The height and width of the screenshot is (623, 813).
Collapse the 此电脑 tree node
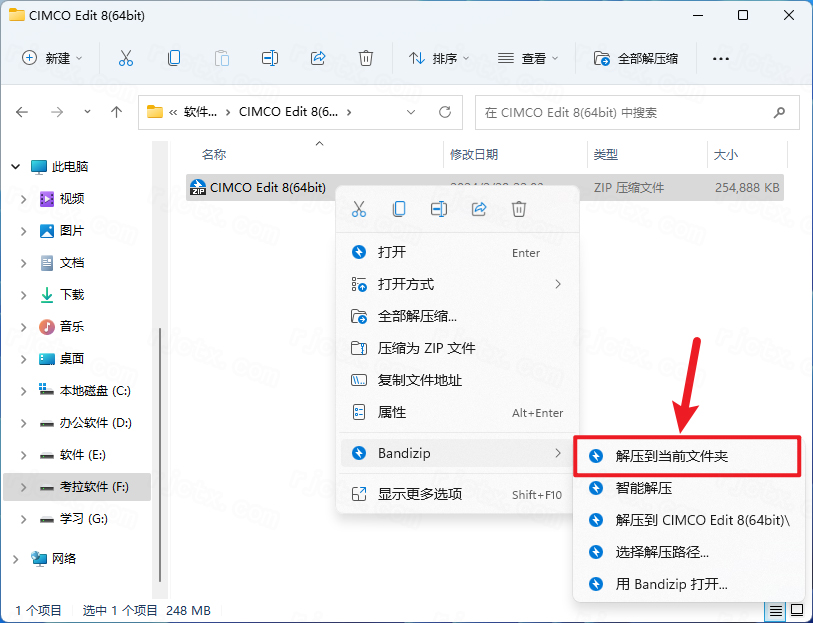tap(16, 167)
